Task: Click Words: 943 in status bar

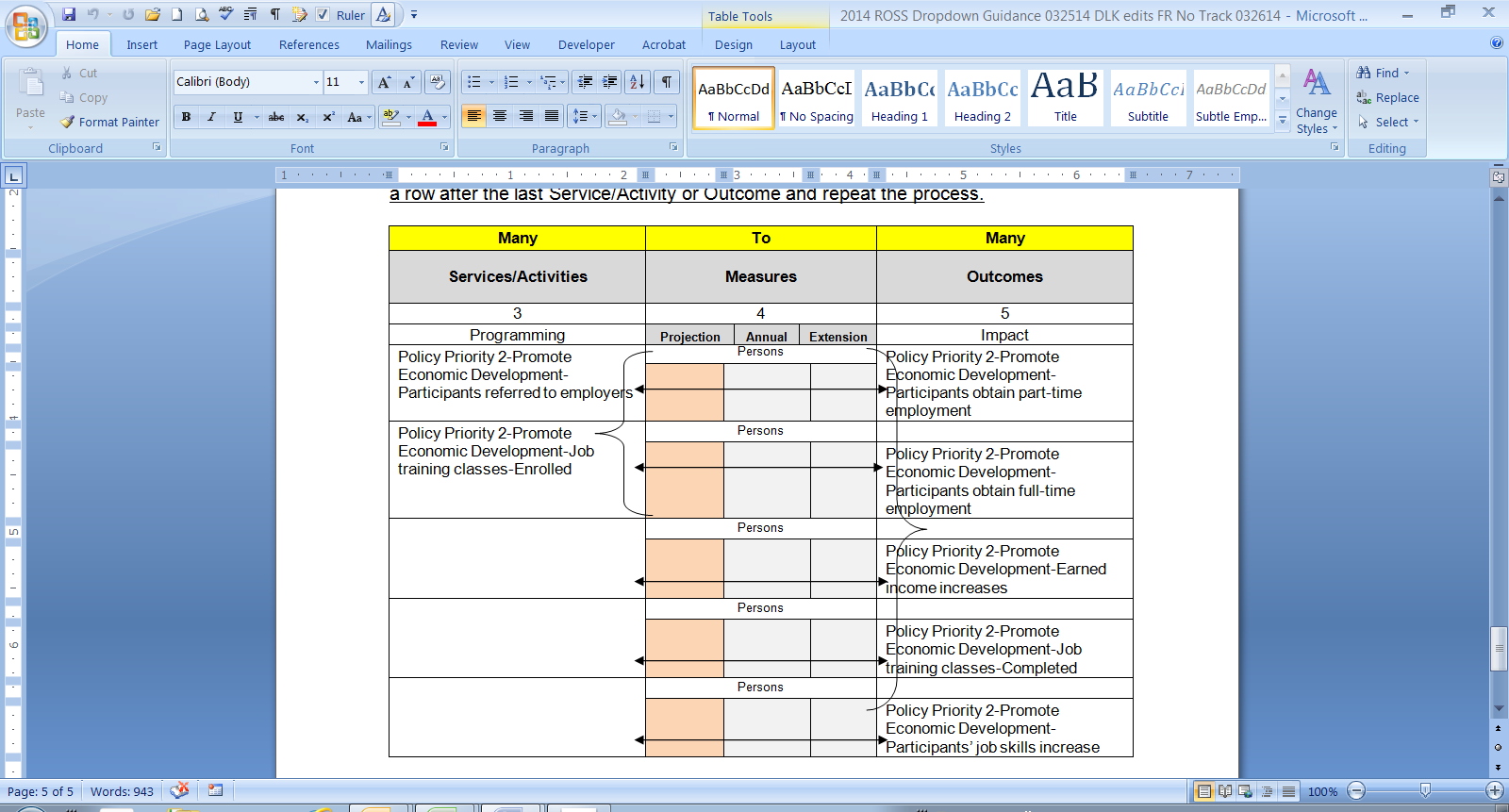Action: tap(122, 791)
